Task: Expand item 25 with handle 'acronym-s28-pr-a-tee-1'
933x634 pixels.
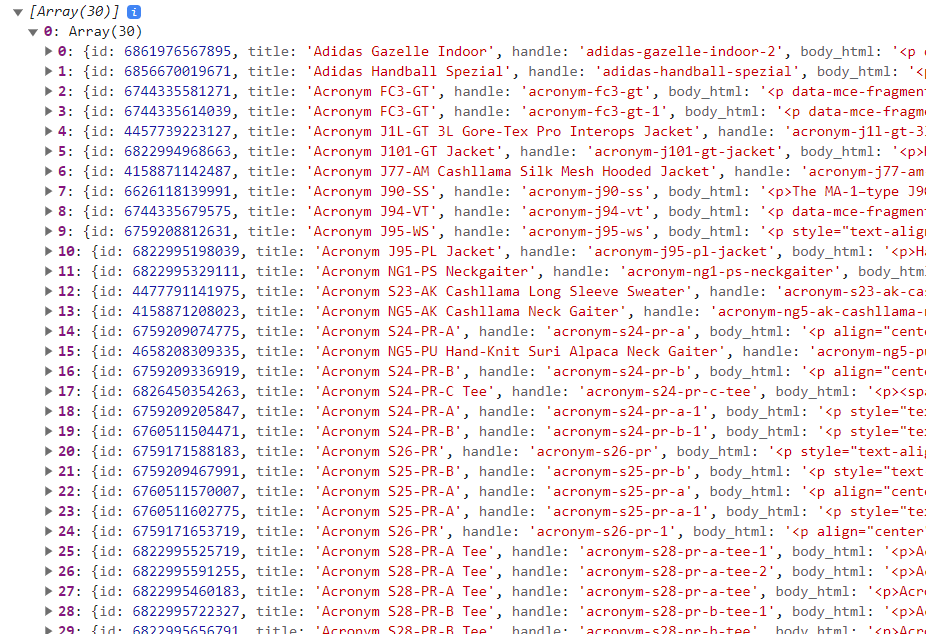Action: (49, 551)
